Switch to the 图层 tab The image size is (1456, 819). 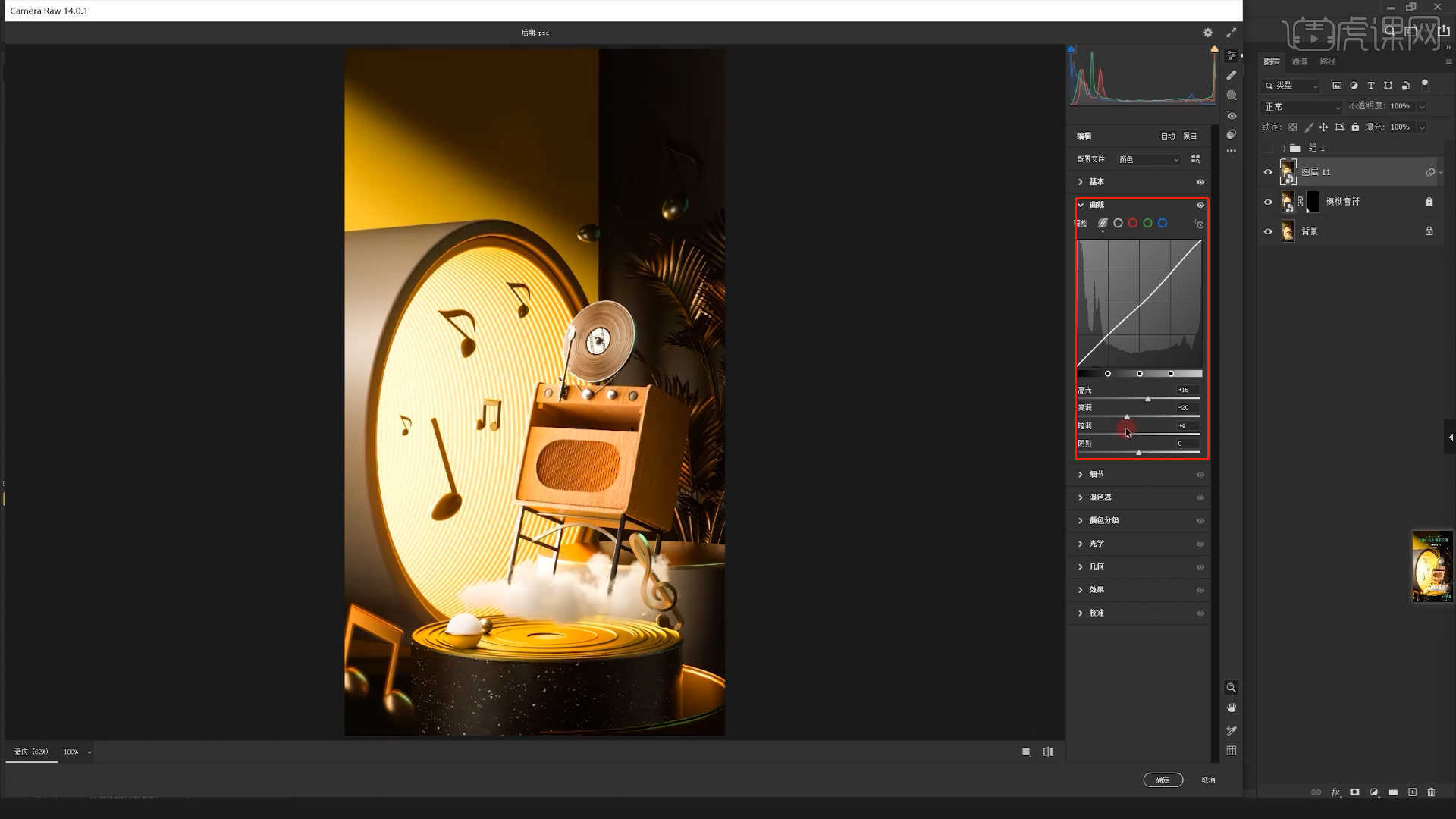tap(1272, 61)
